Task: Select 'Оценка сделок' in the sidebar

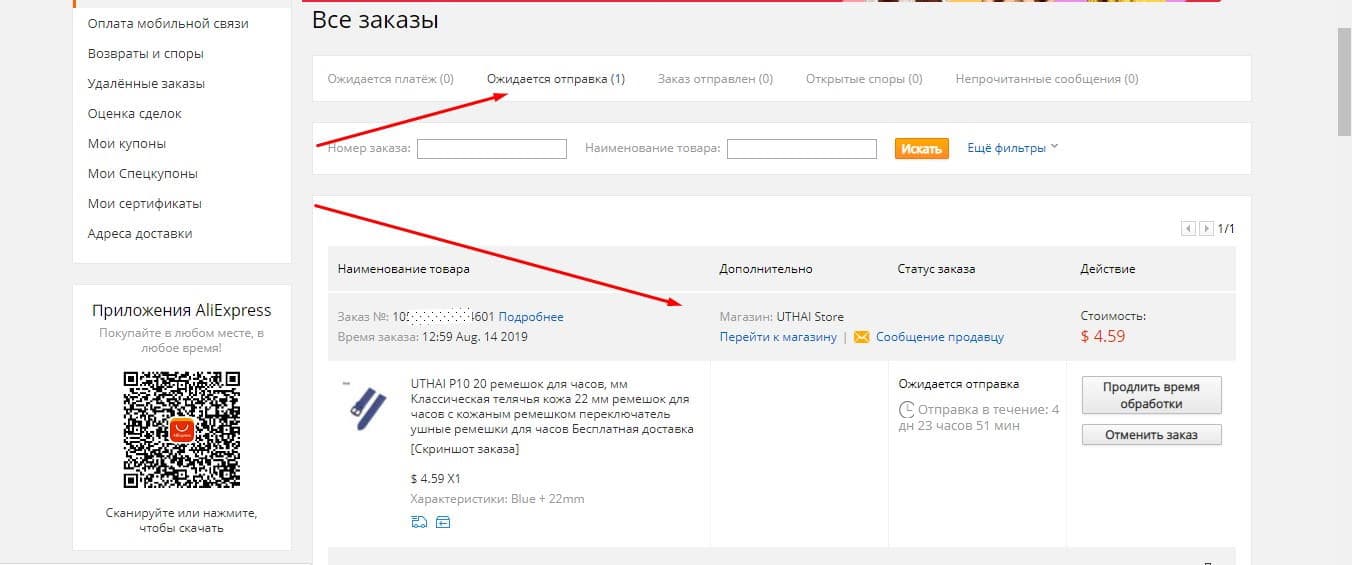Action: pos(135,113)
